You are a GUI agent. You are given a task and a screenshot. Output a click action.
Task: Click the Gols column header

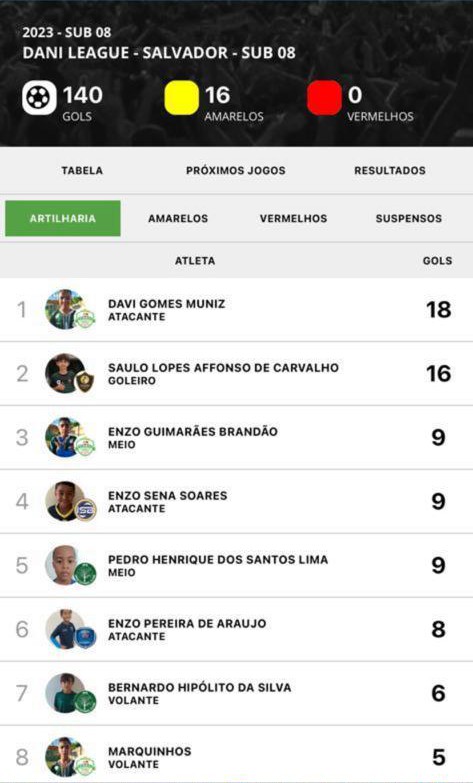[438, 261]
